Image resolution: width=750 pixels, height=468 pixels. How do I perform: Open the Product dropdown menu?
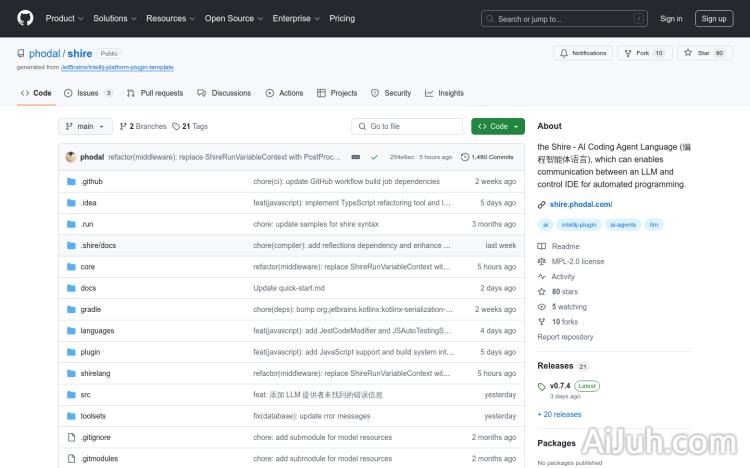pyautogui.click(x=64, y=18)
